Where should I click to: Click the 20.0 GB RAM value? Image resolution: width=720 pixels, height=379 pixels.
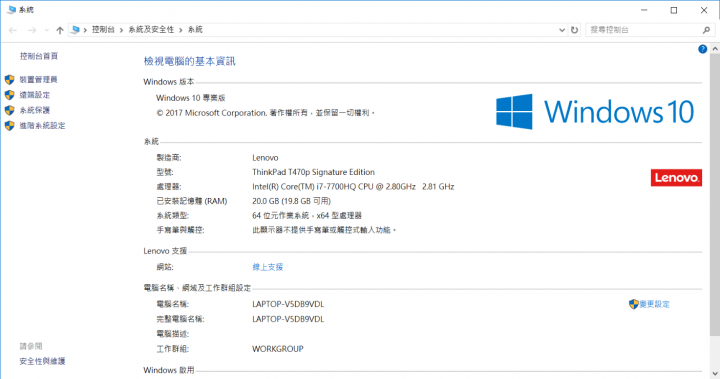pos(291,201)
